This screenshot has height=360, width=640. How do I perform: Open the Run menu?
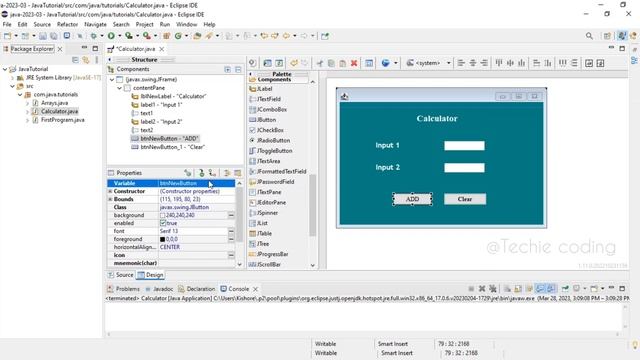(164, 24)
